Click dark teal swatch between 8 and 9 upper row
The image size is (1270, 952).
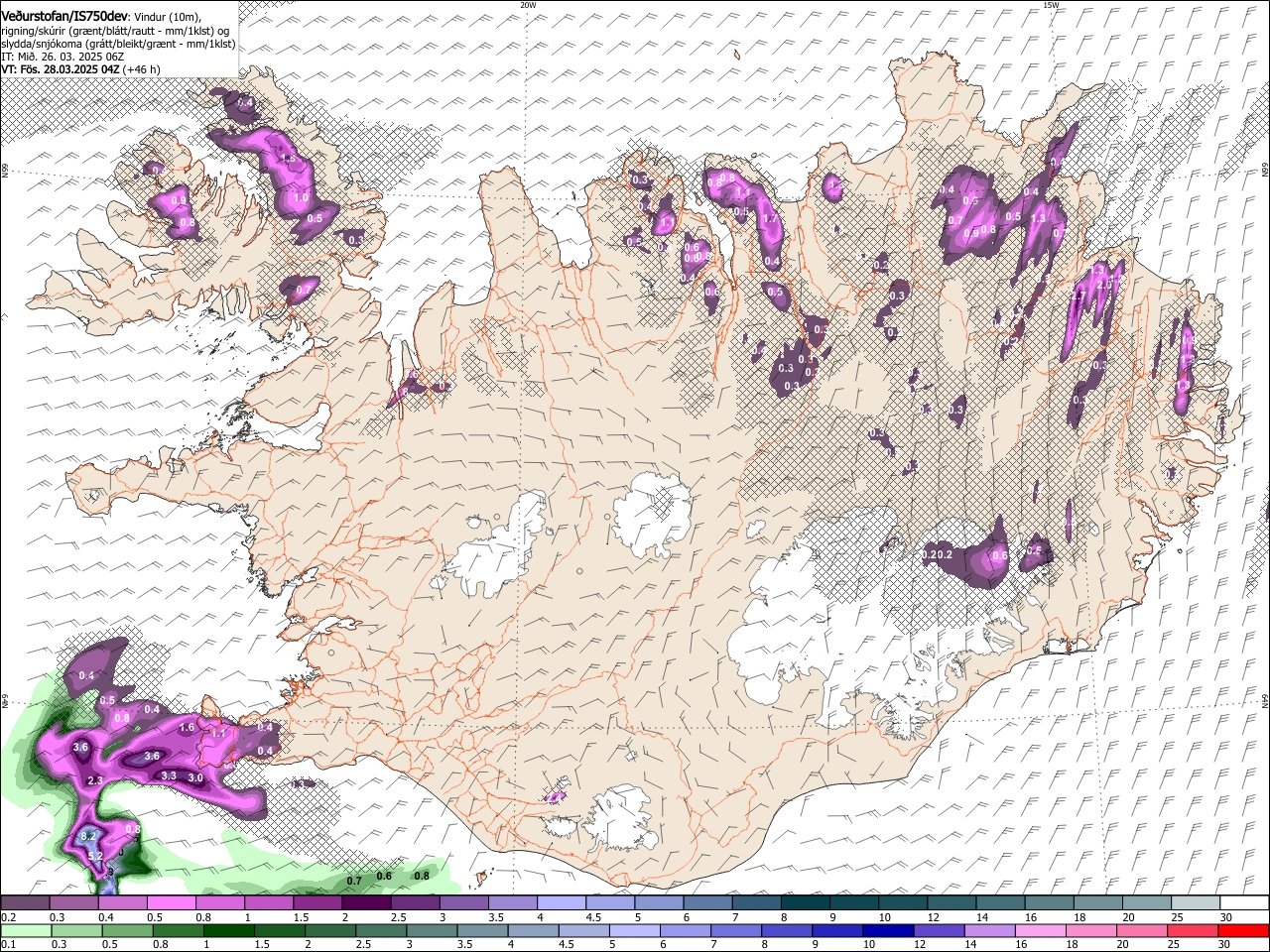coord(805,903)
